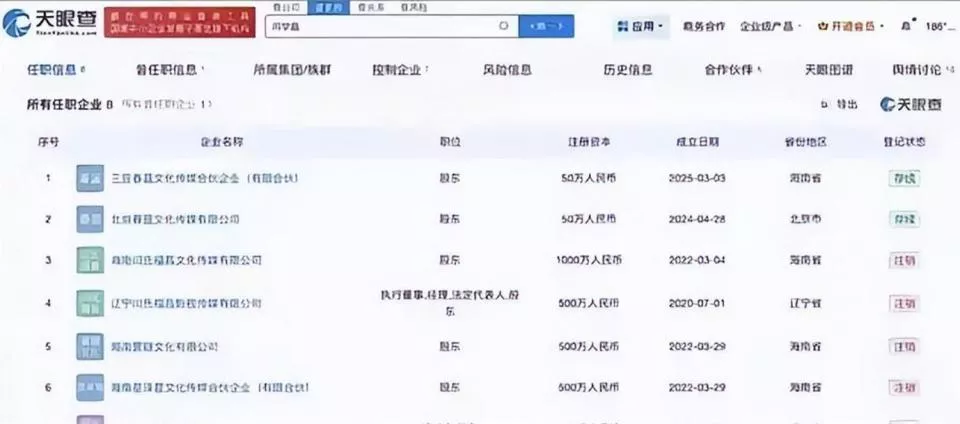960x424 pixels.
Task: Expand the 企业级产品 dropdown menu
Action: 768,26
